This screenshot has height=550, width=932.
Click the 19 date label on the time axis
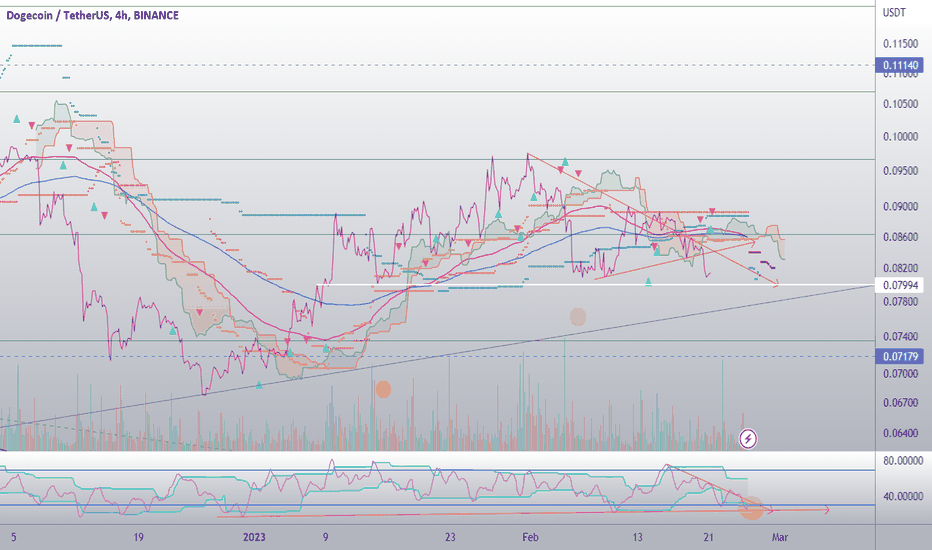click(138, 538)
